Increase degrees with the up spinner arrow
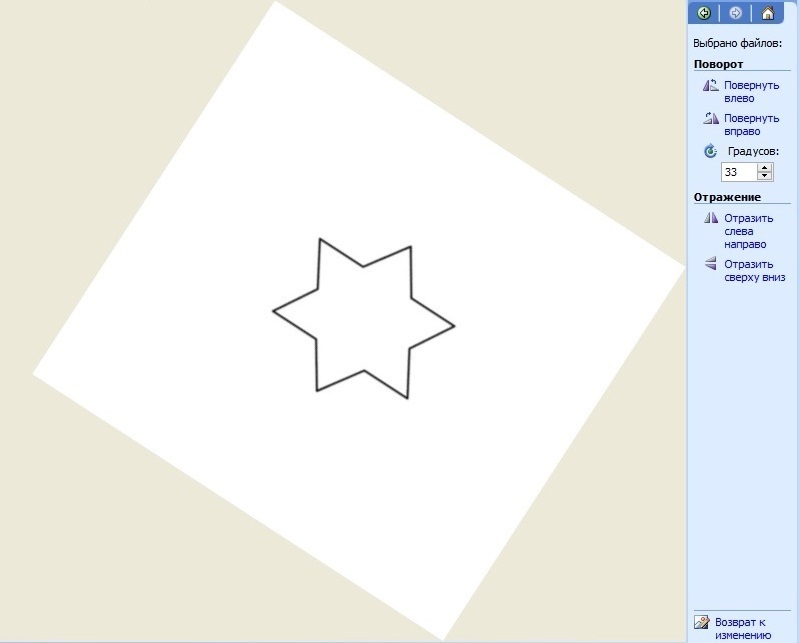The width and height of the screenshot is (800, 643). tap(764, 167)
